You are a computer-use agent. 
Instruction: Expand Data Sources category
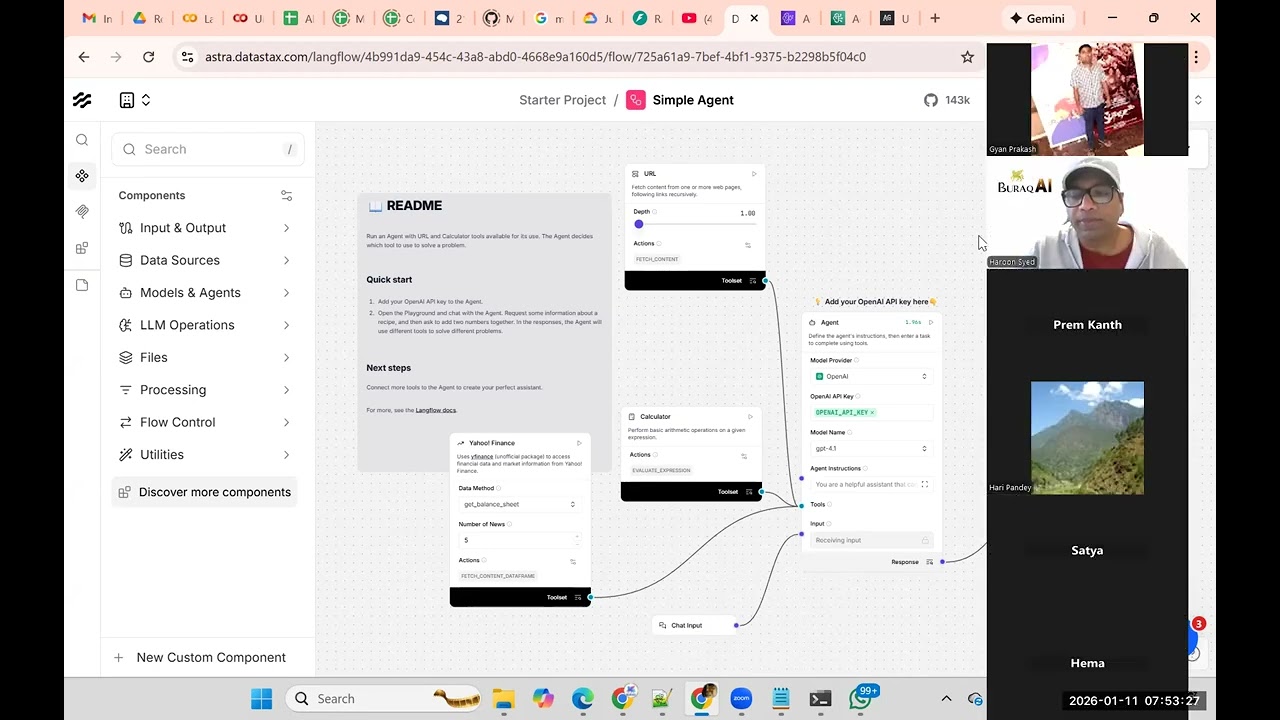tap(205, 260)
